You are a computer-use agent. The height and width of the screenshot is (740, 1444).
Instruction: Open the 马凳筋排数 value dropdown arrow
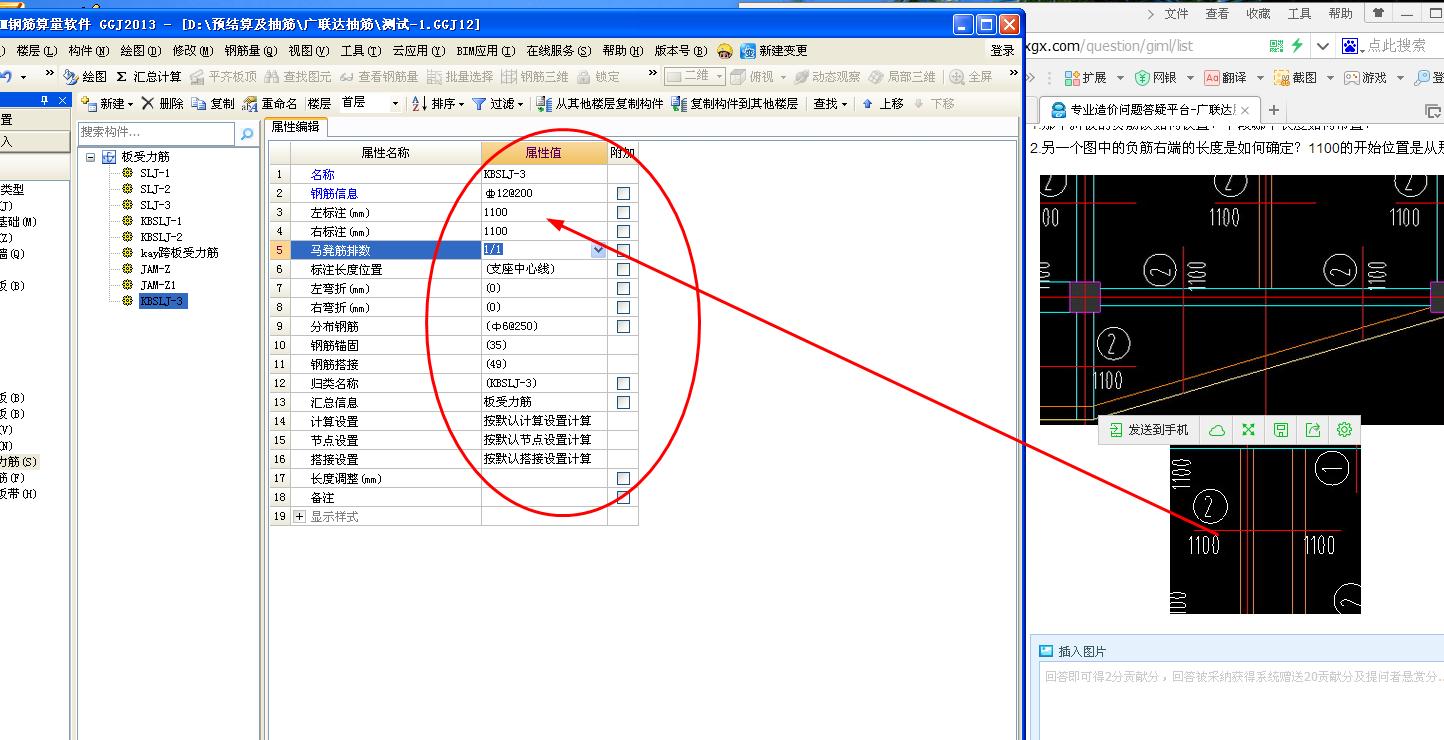[x=598, y=250]
